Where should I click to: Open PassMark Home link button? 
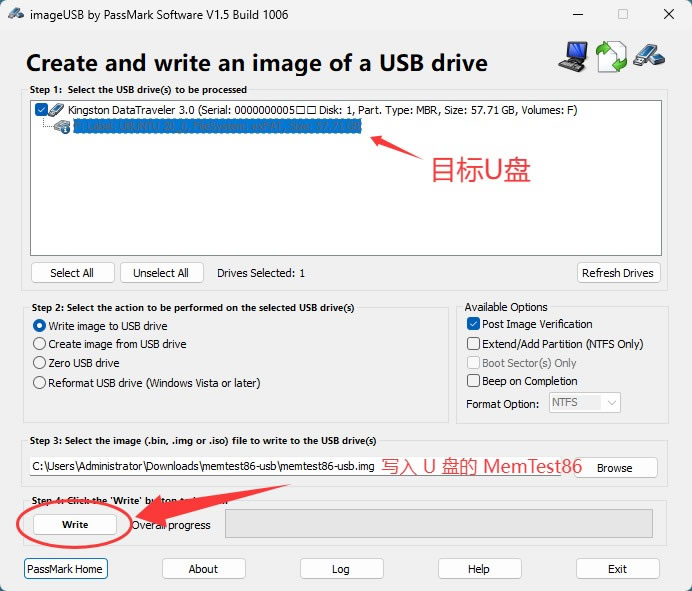click(x=65, y=569)
